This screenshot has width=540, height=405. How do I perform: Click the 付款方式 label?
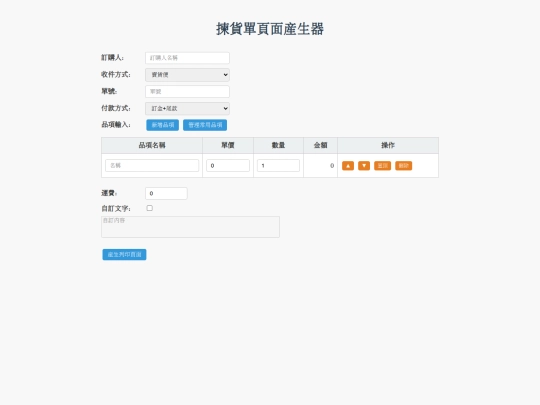(x=116, y=108)
